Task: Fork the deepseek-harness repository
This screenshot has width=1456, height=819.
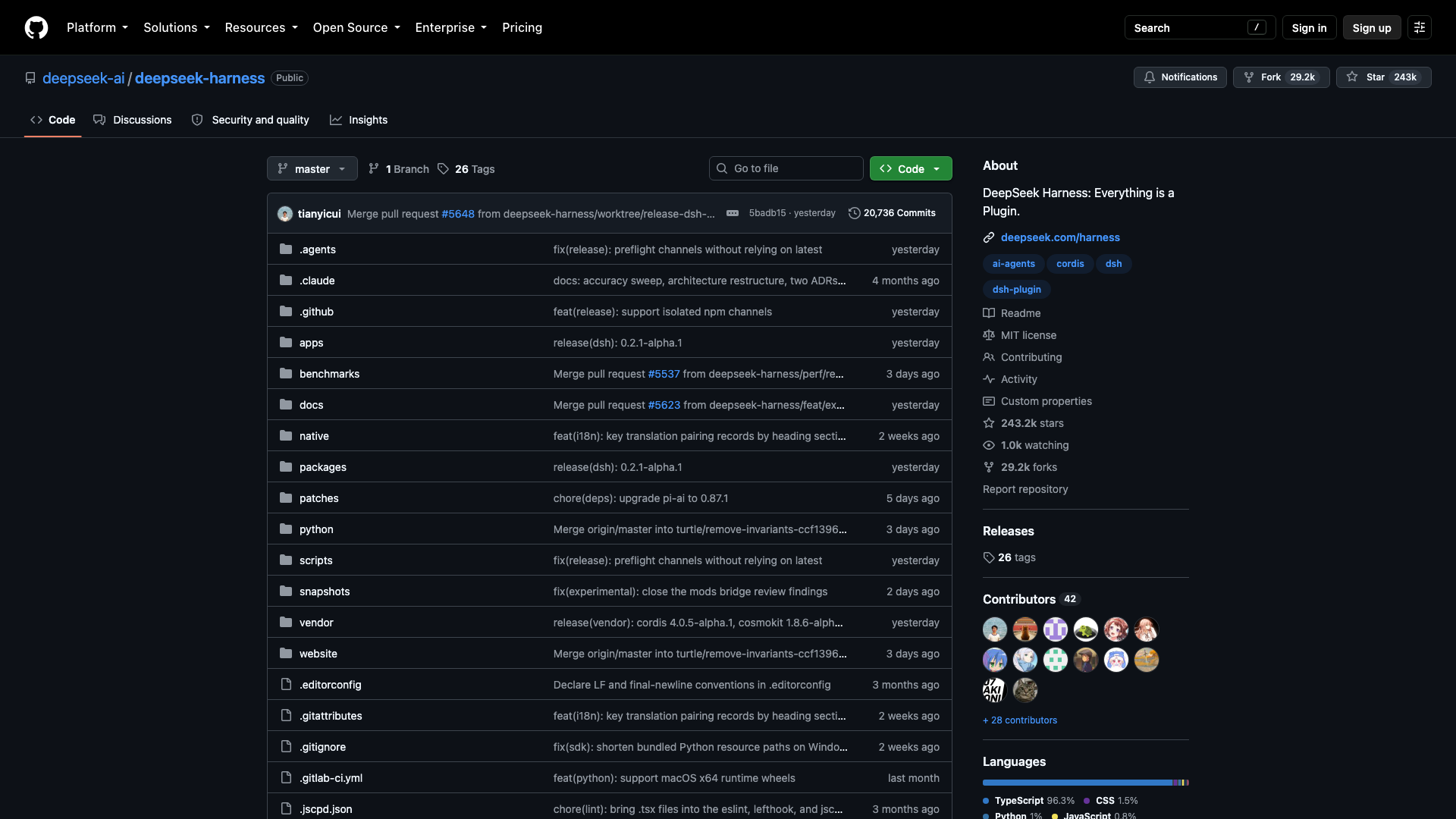Action: [x=1281, y=77]
